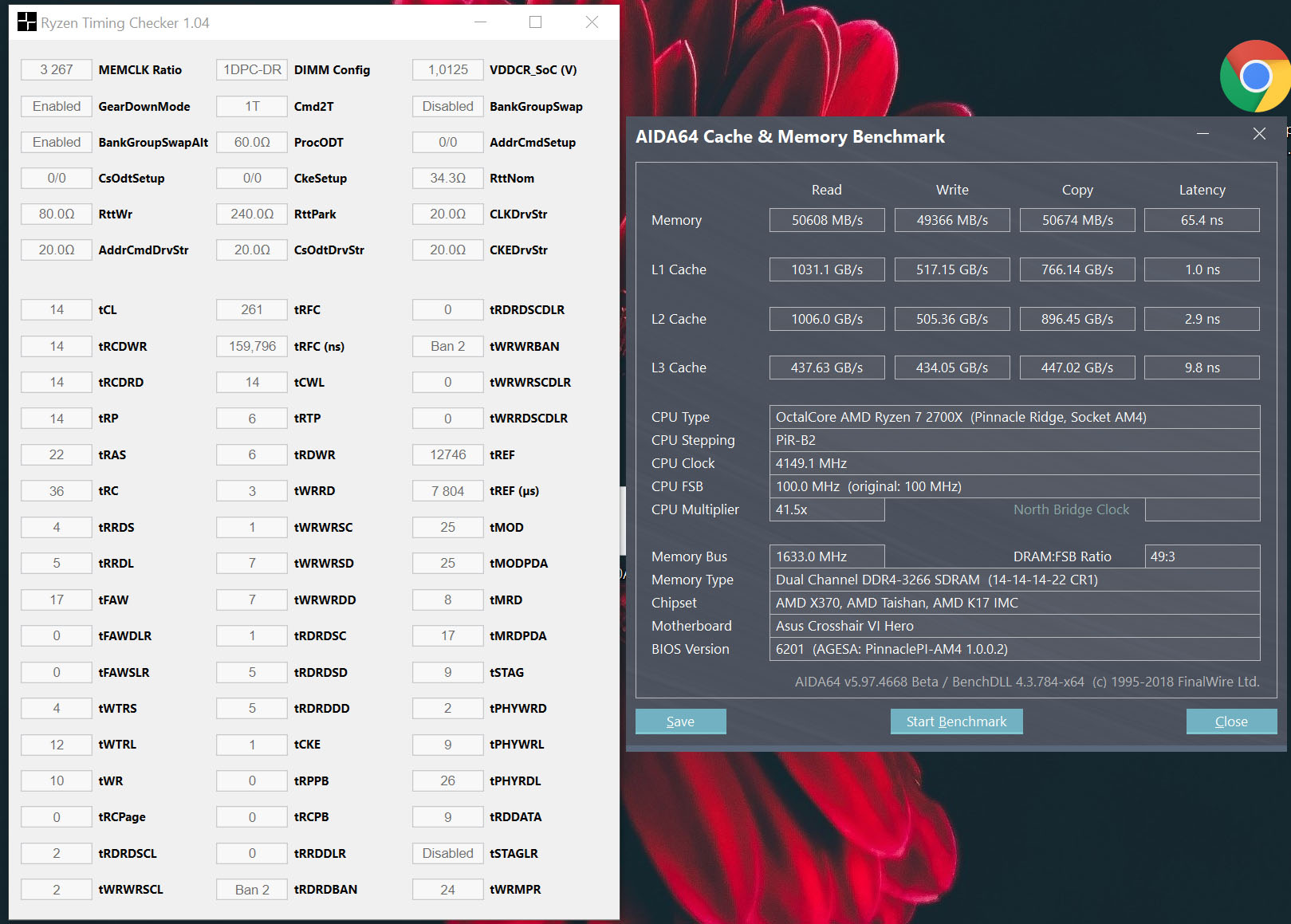Click the tREF (µs) value 7 804
The height and width of the screenshot is (924, 1291).
[x=448, y=491]
